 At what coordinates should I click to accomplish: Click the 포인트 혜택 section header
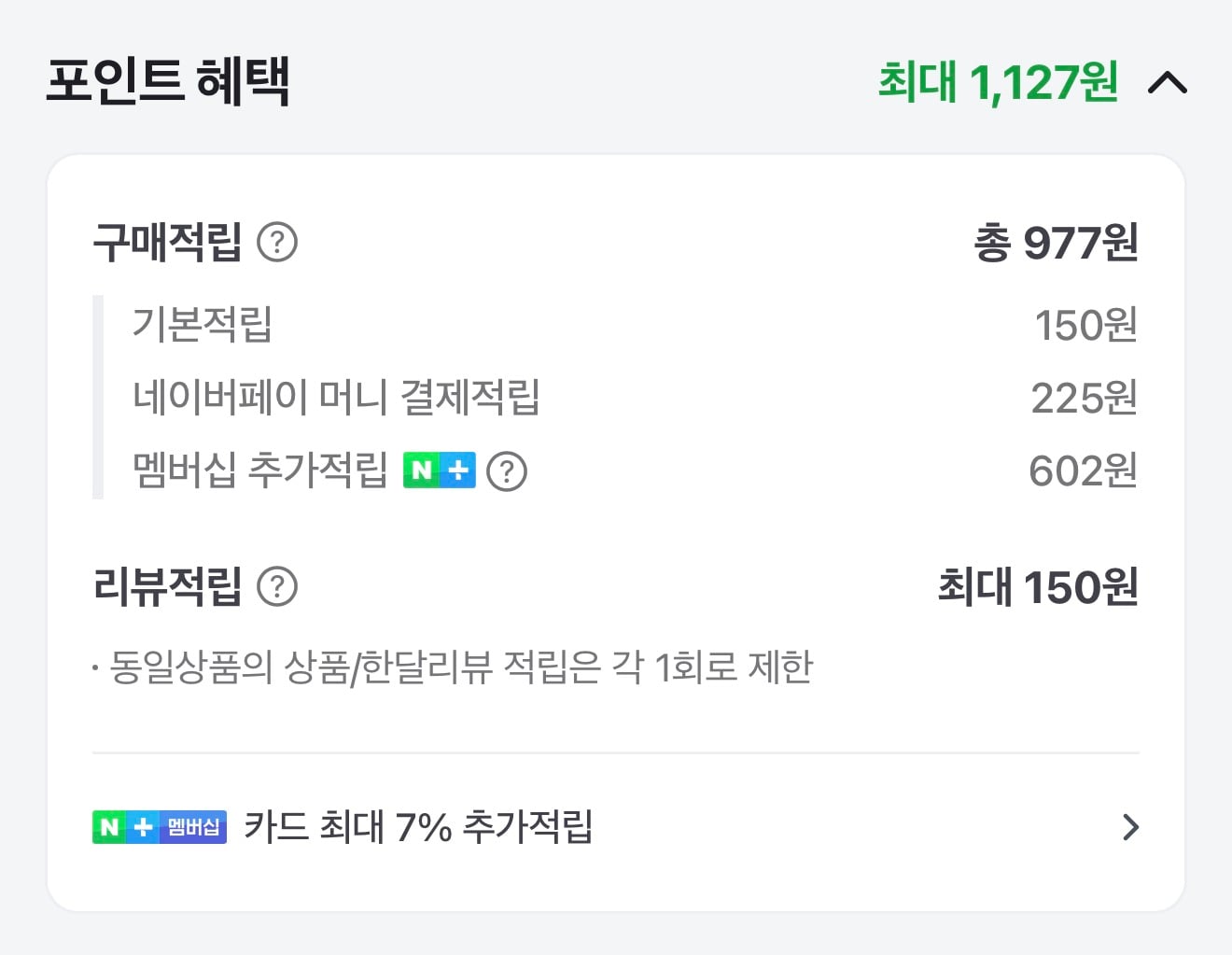pyautogui.click(x=170, y=81)
